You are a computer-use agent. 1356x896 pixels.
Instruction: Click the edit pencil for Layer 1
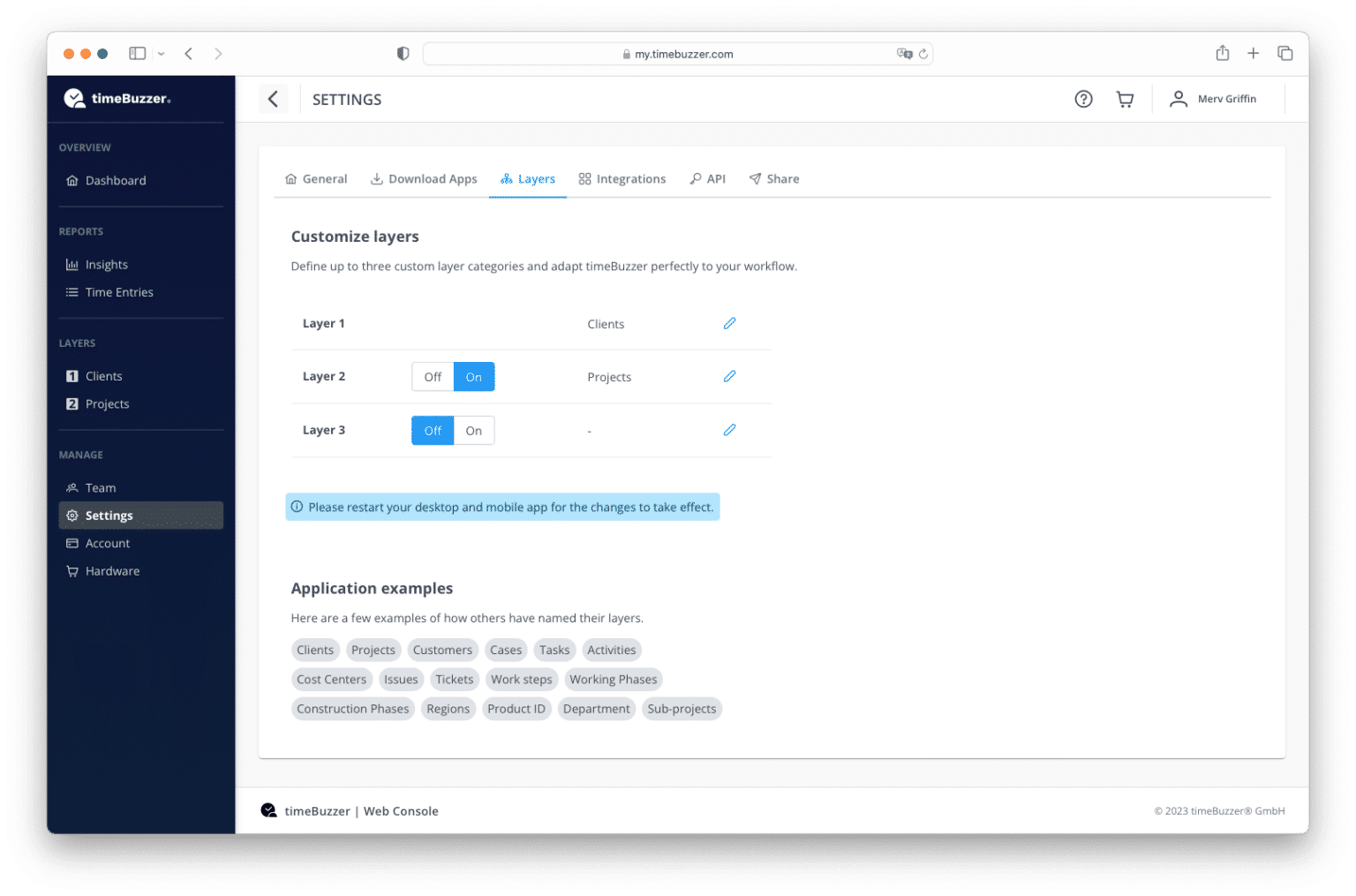coord(729,323)
